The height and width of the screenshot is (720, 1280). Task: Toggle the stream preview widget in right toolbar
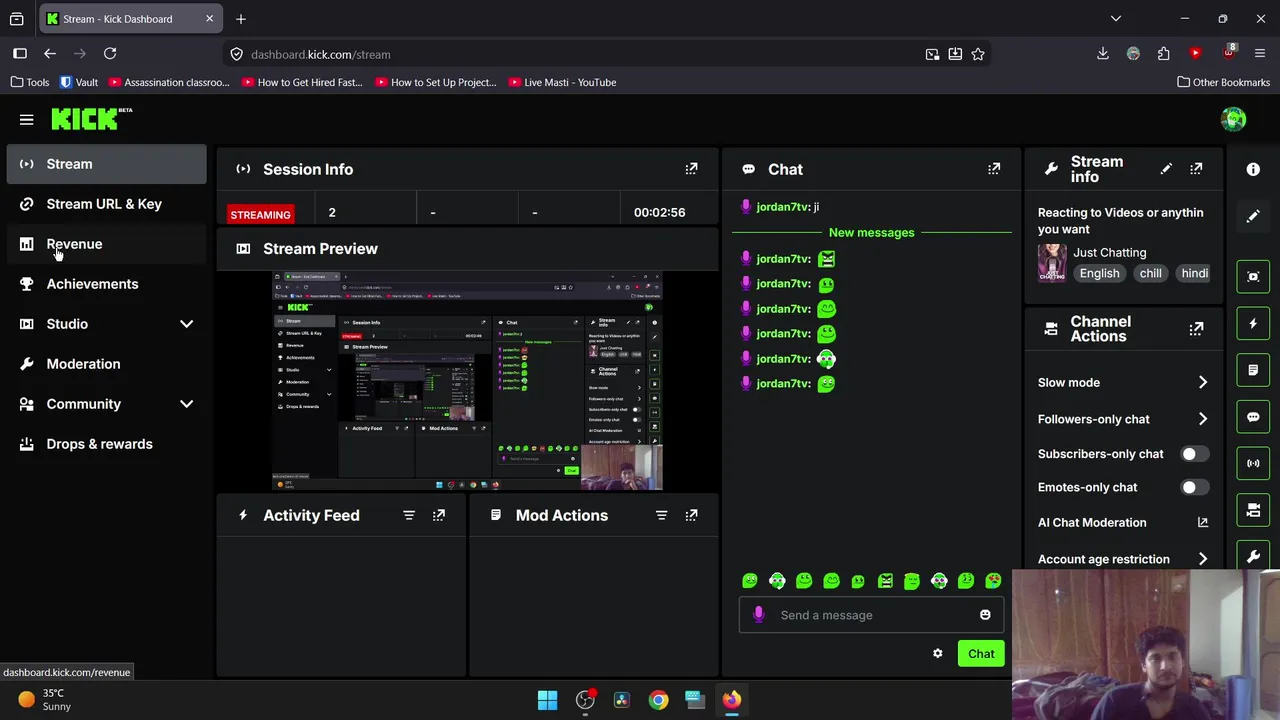[1253, 277]
